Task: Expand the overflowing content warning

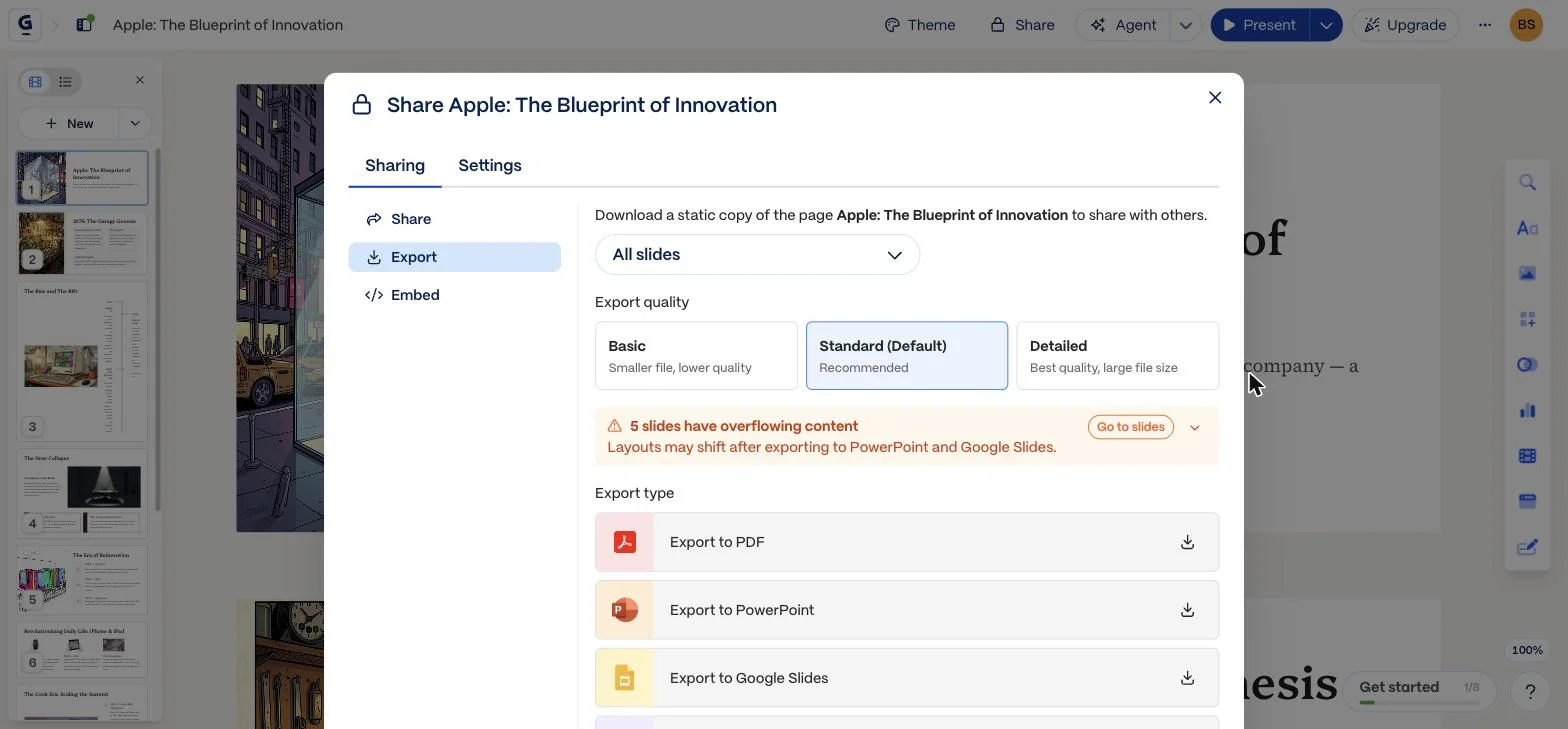Action: point(1195,428)
